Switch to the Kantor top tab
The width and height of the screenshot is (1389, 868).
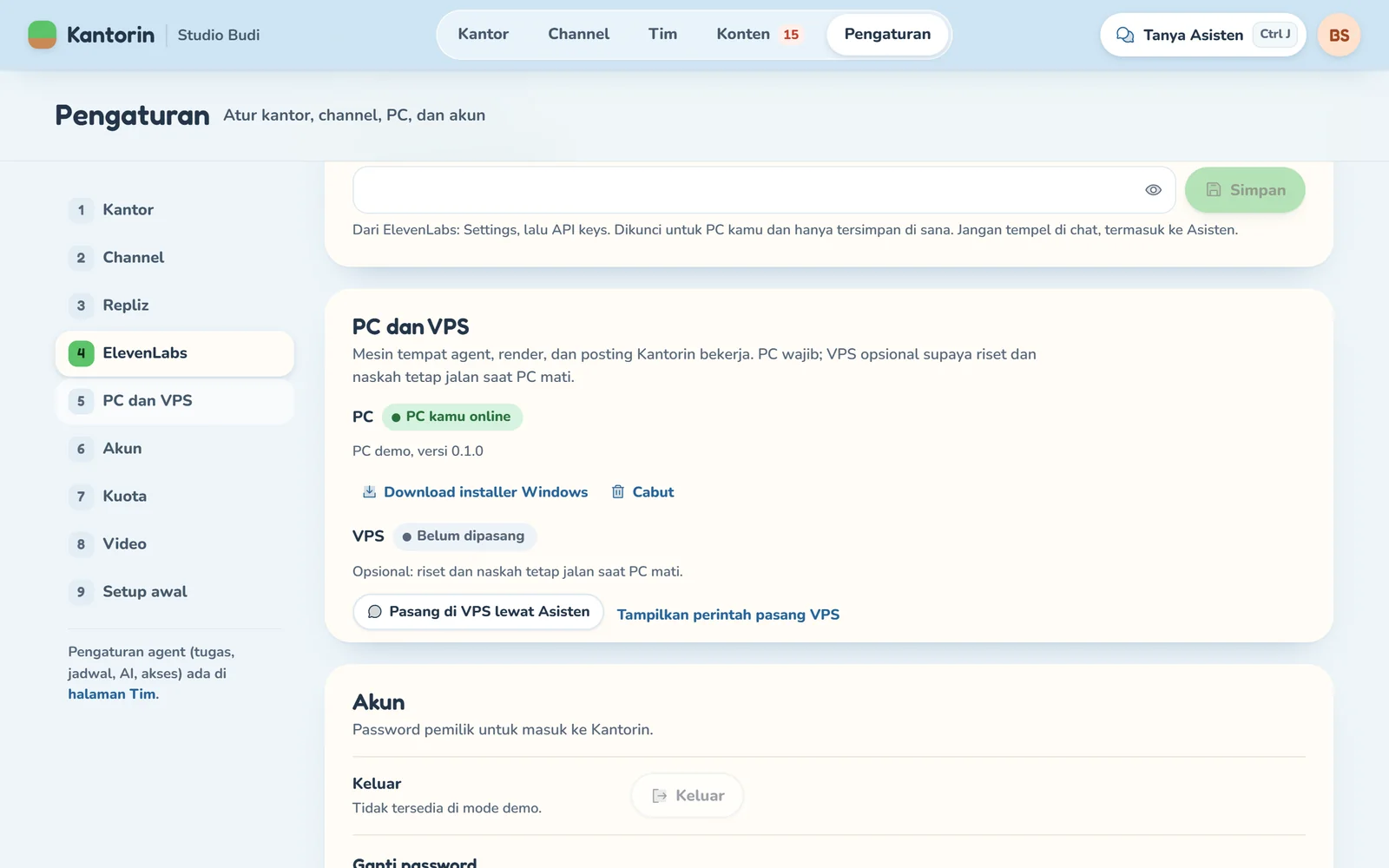click(484, 34)
